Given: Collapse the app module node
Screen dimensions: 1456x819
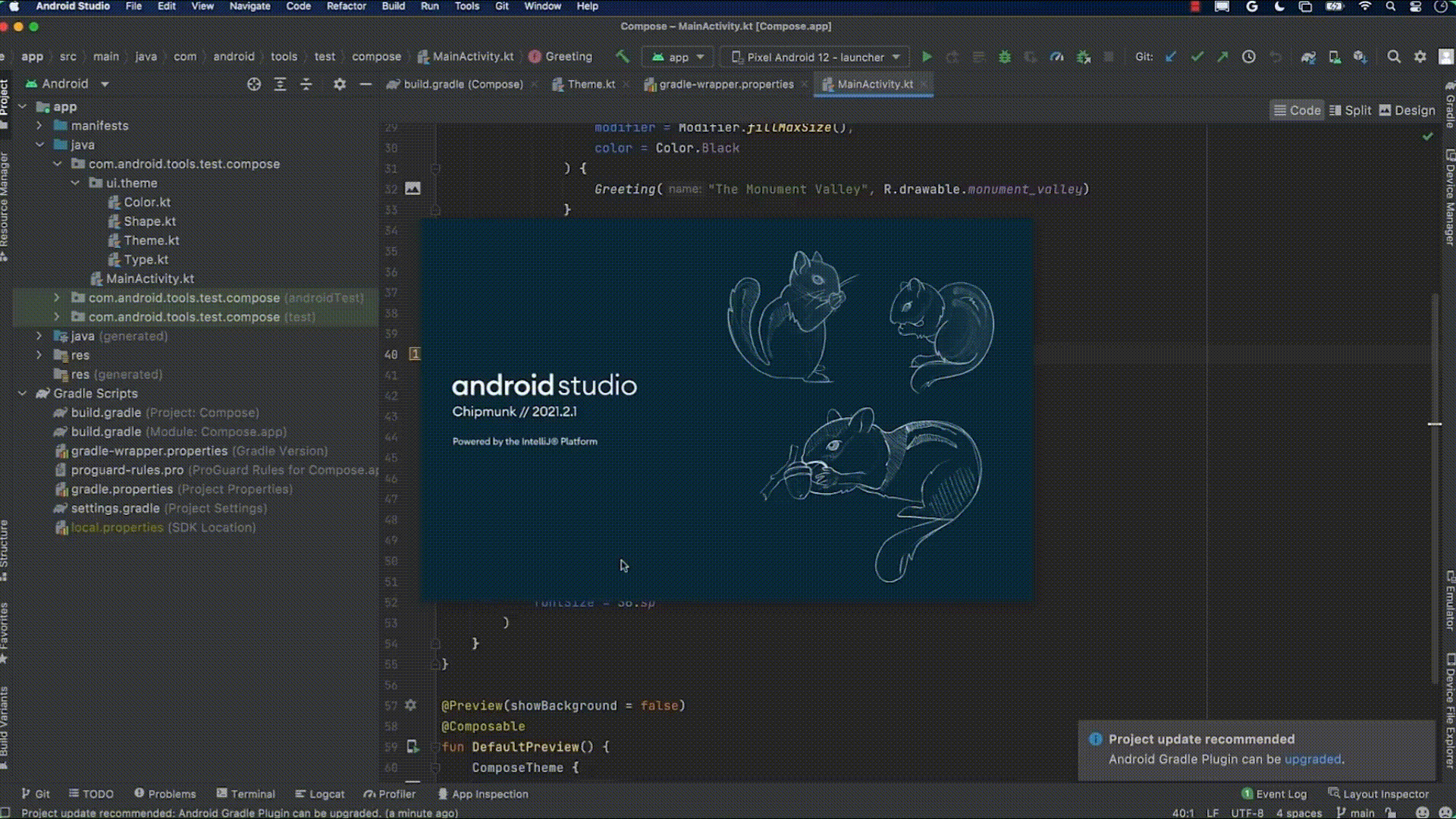Looking at the screenshot, I should [23, 107].
